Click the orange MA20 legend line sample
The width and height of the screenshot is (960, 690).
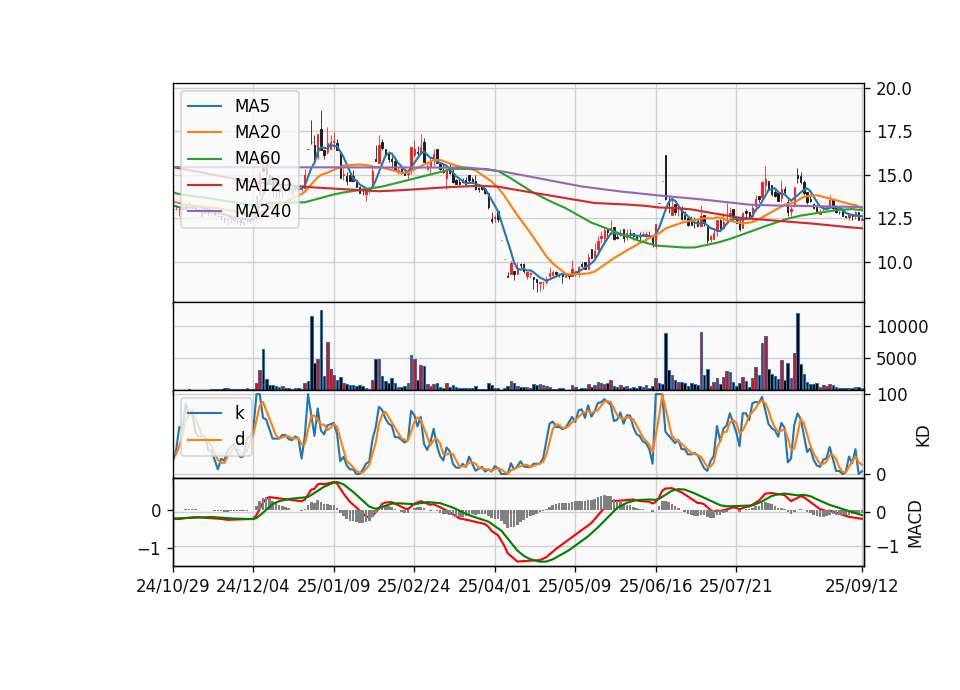204,132
